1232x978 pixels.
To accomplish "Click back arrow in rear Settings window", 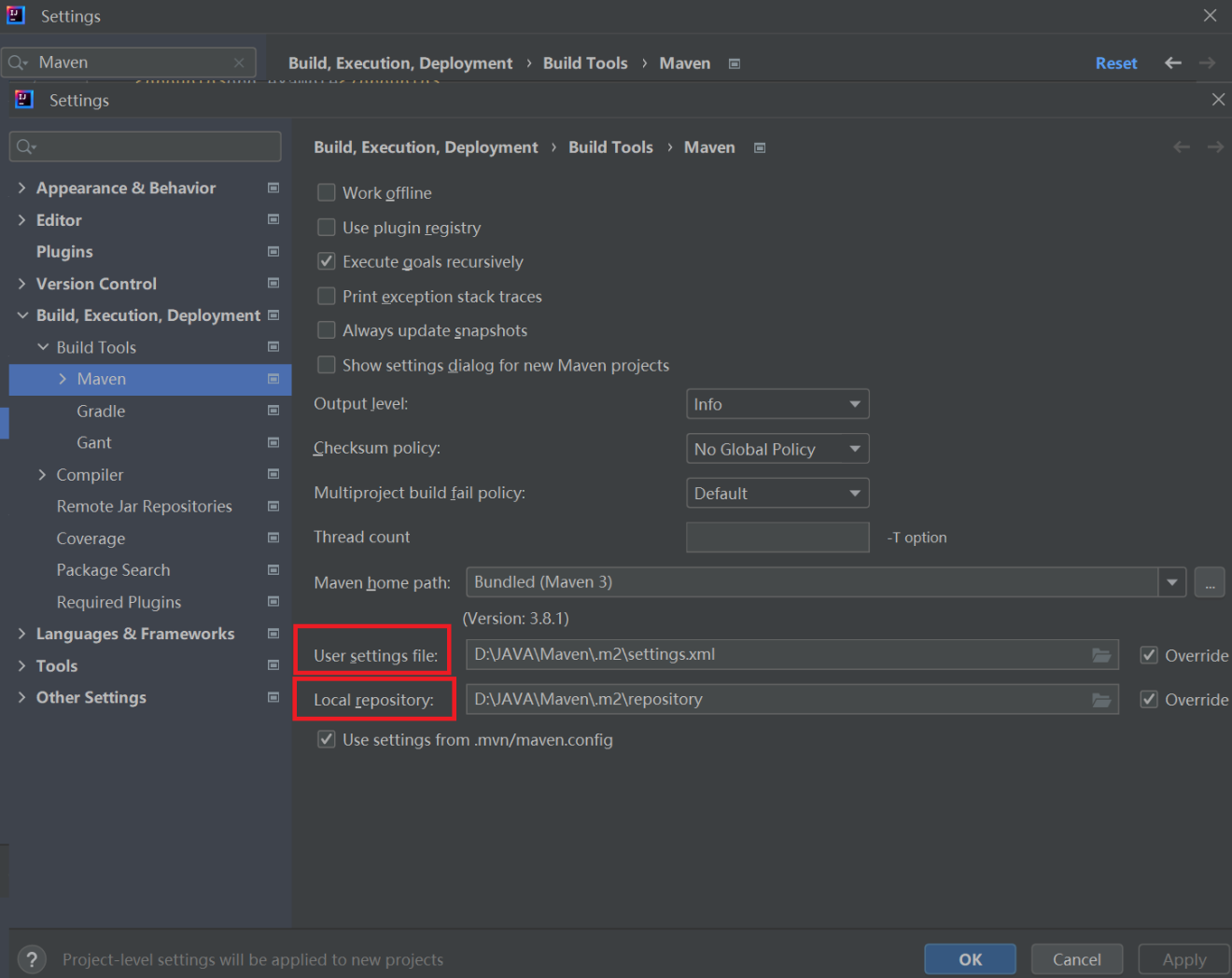I will click(1173, 63).
